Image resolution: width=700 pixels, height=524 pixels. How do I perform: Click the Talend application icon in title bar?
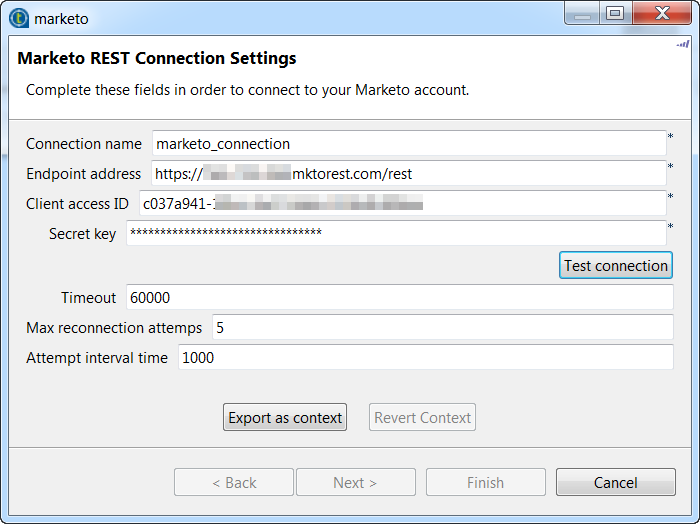(x=18, y=18)
